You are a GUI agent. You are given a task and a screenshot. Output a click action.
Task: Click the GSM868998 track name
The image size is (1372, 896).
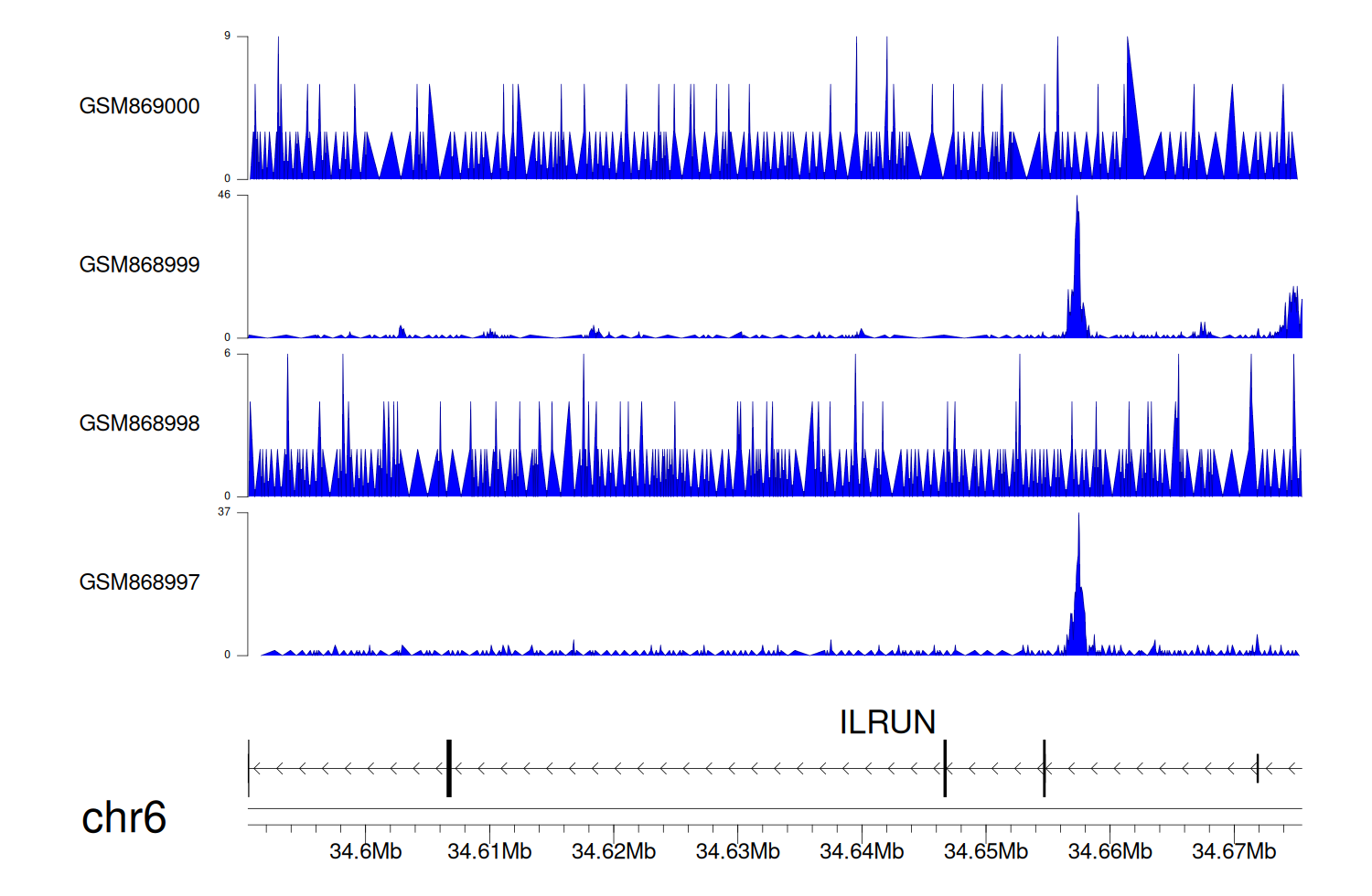click(x=139, y=423)
